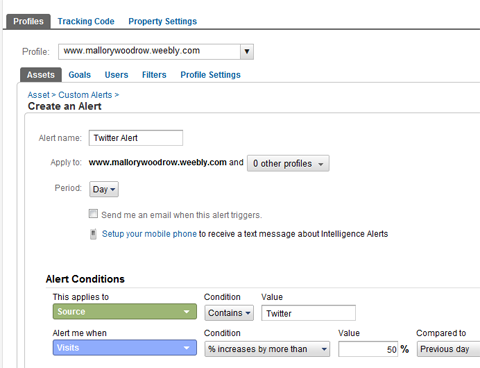Select the Profiles tab

click(x=28, y=21)
